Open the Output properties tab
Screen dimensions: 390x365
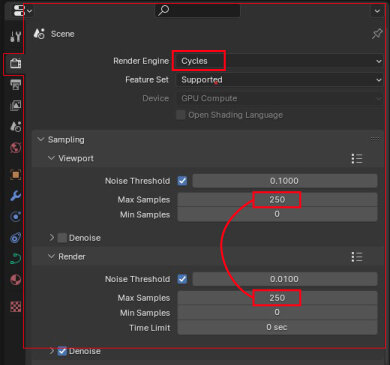click(x=15, y=85)
